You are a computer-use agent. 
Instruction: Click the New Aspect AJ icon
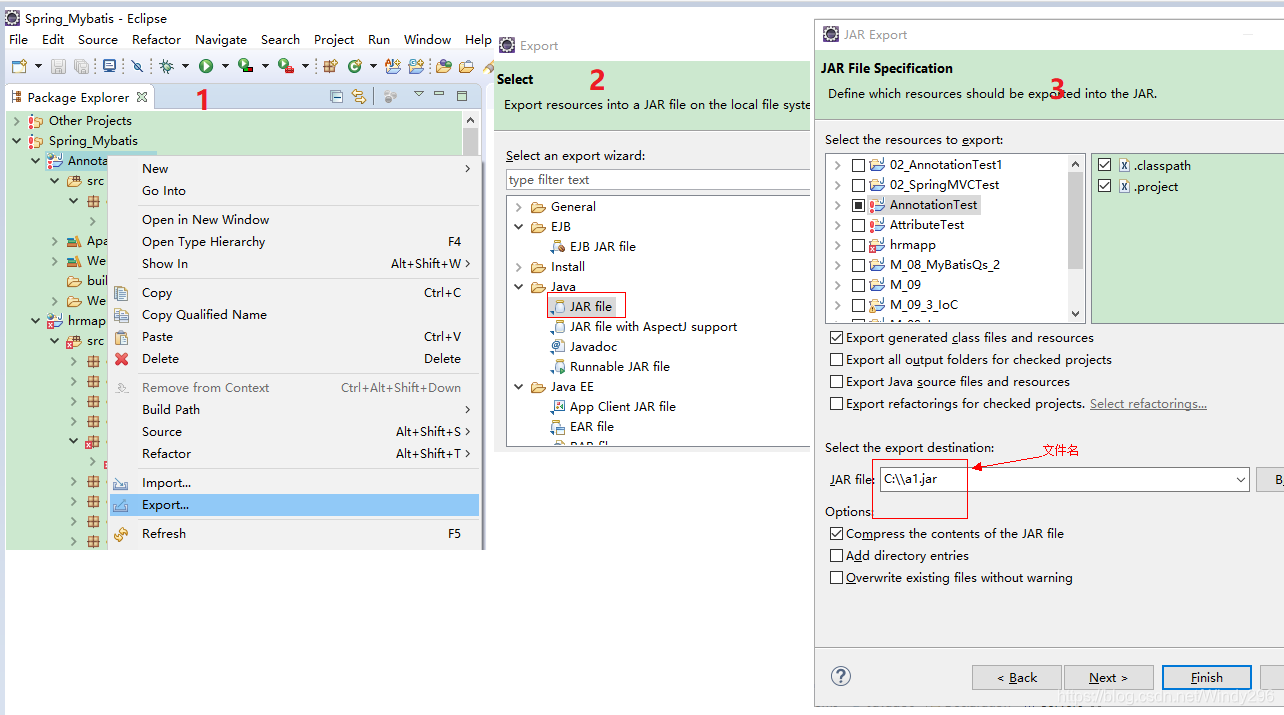[x=393, y=66]
